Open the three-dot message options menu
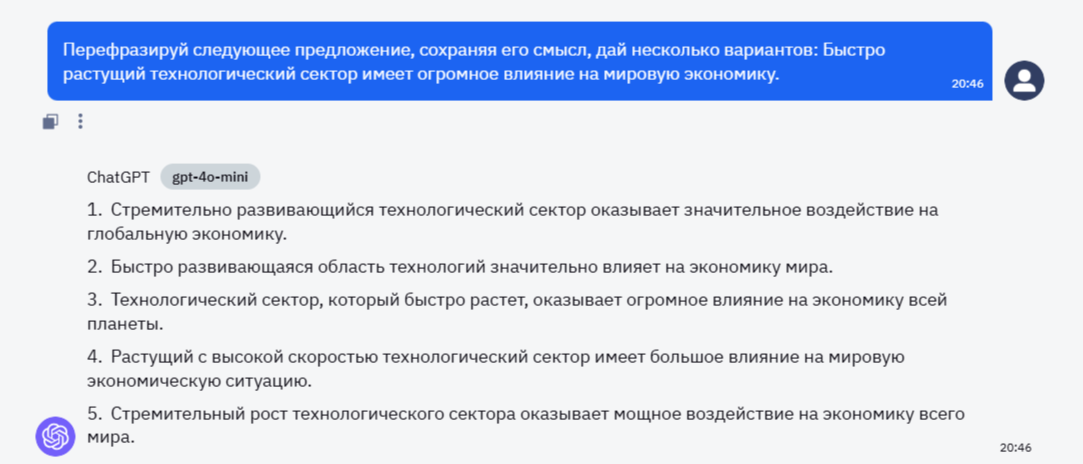The width and height of the screenshot is (1083, 464). click(81, 122)
